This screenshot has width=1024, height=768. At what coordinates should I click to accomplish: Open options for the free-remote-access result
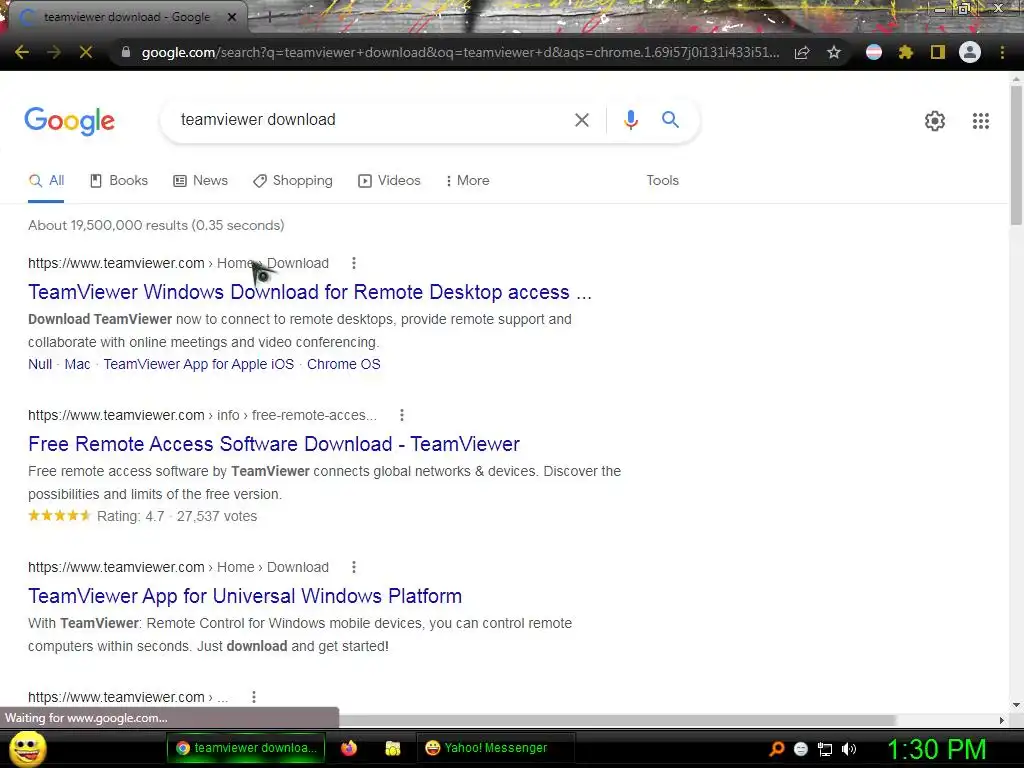click(x=402, y=415)
